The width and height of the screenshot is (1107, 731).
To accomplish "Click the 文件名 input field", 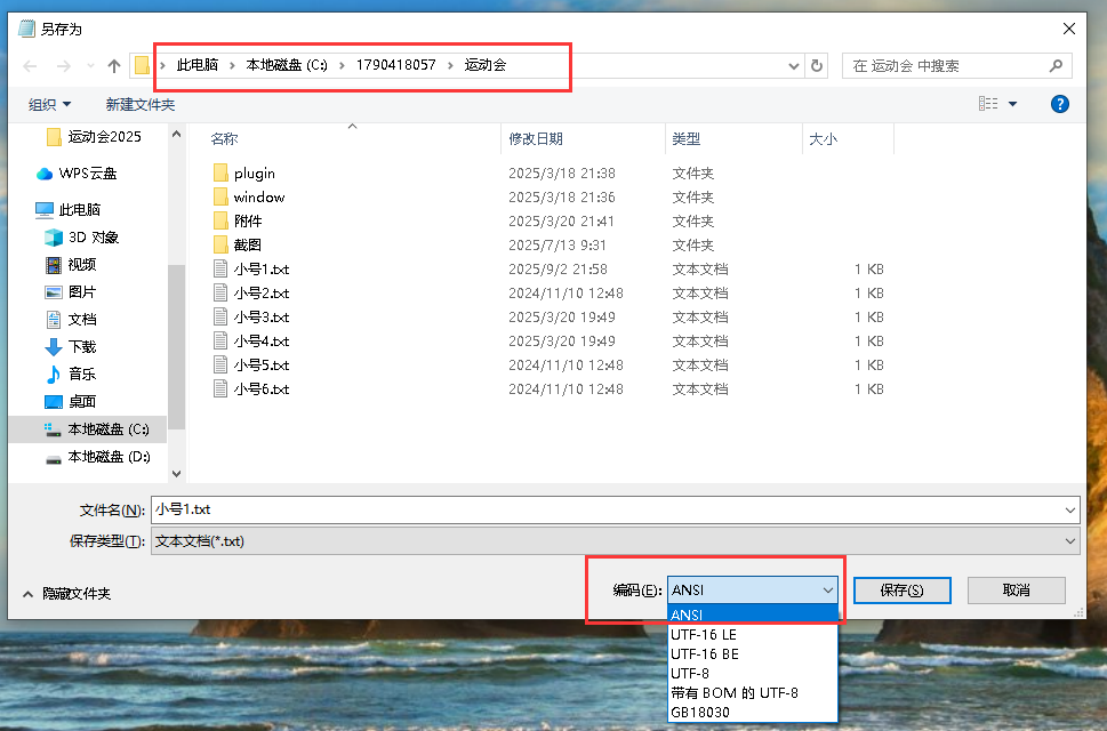I will pyautogui.click(x=608, y=510).
